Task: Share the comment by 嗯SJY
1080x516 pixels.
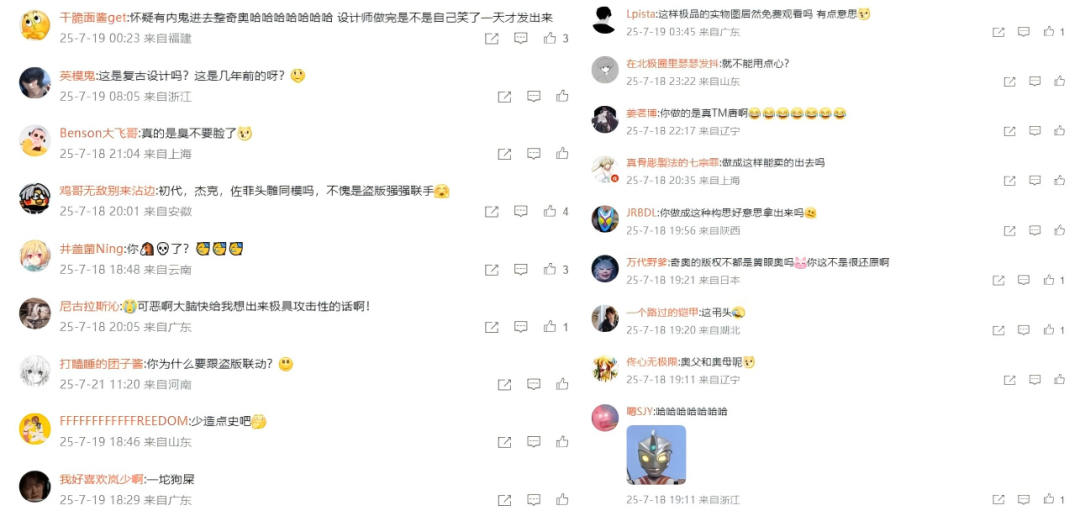Action: pos(998,498)
